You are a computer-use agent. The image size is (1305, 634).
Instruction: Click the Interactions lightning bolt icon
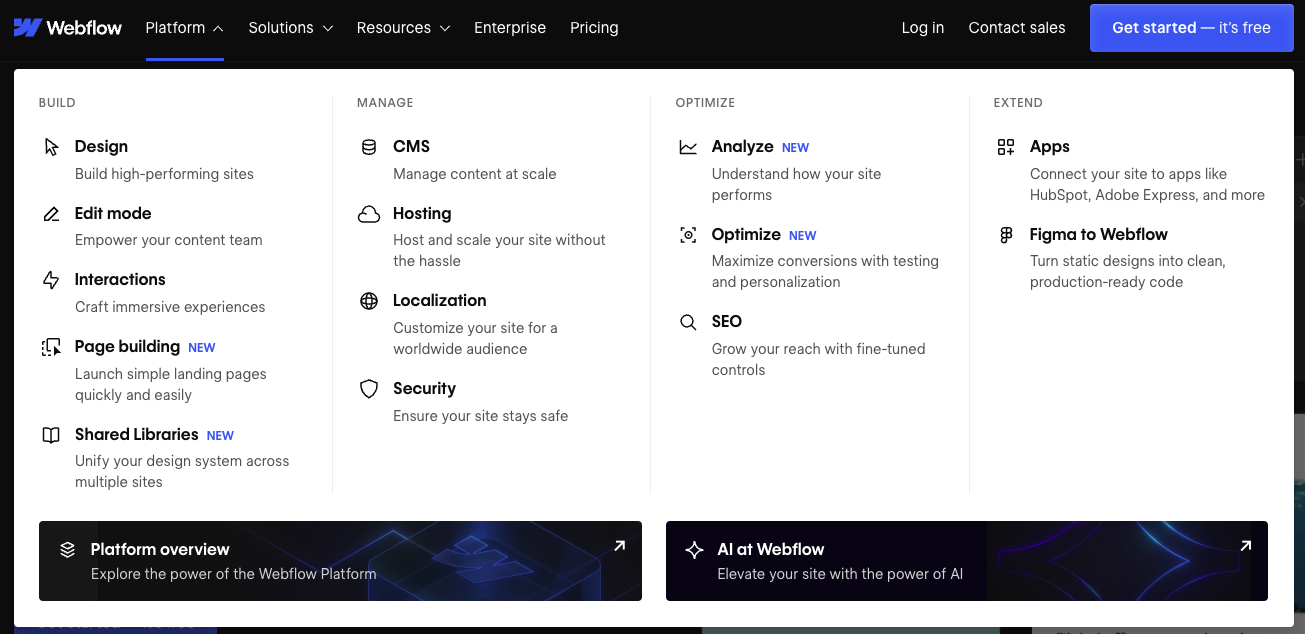[x=51, y=280]
